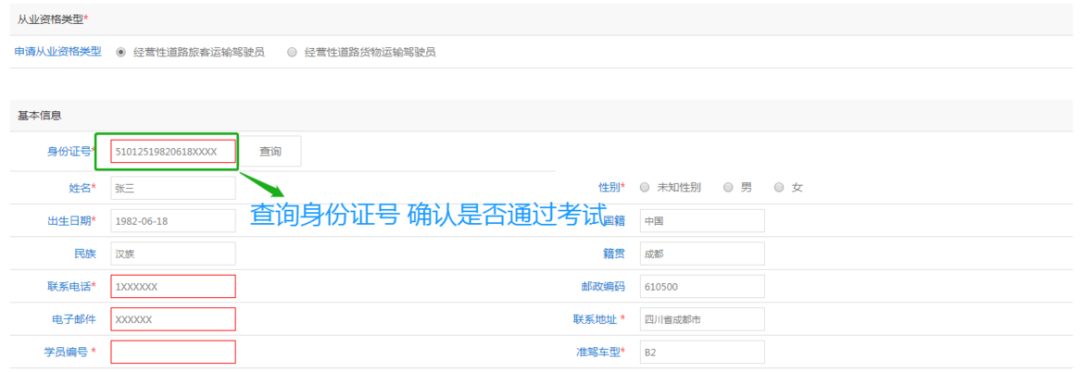Select the 经营性道路旅客运输驾驶员 radio option
Viewport: 1080px width, 372px height.
[121, 52]
